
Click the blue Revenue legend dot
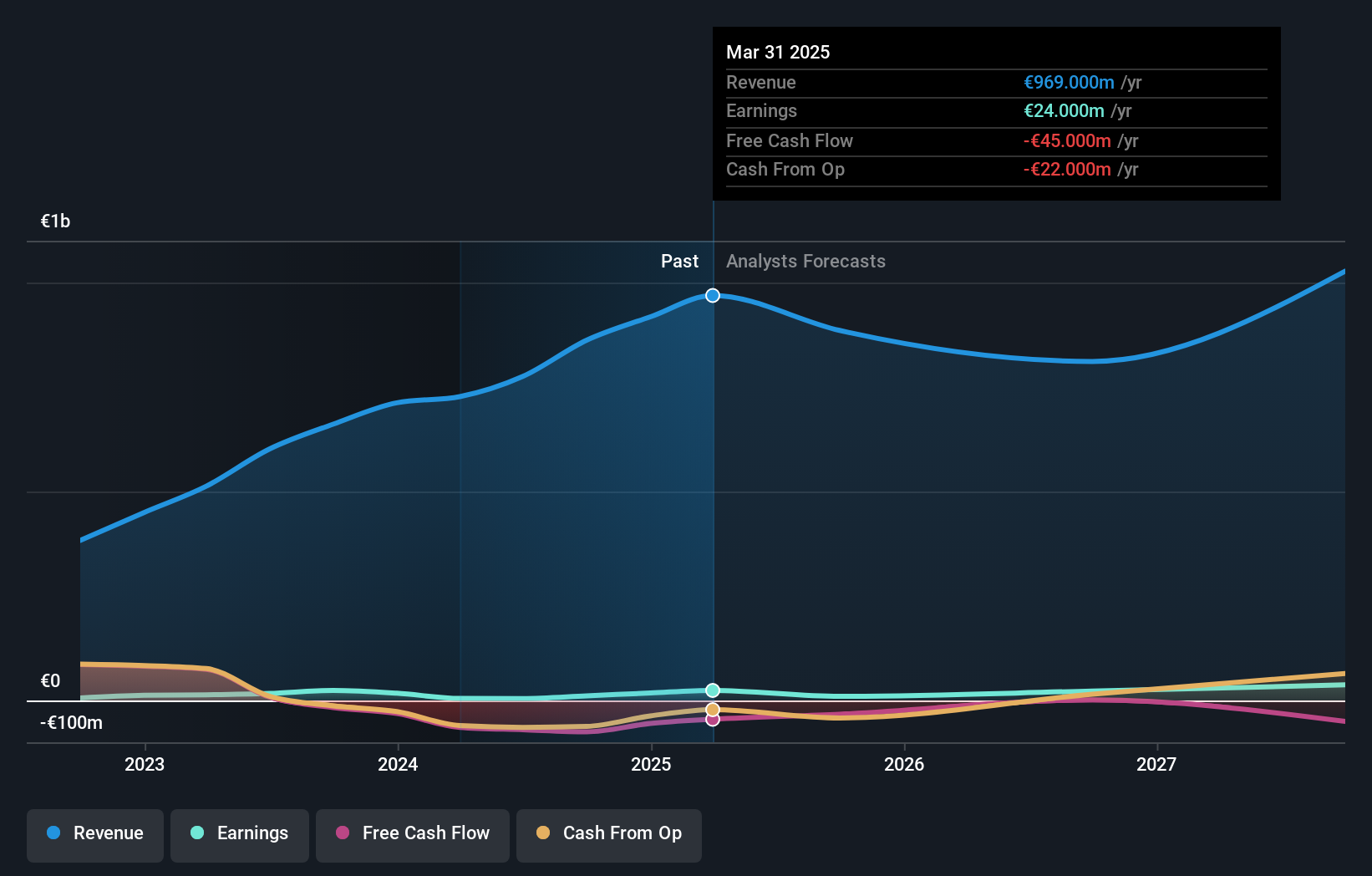tap(53, 833)
